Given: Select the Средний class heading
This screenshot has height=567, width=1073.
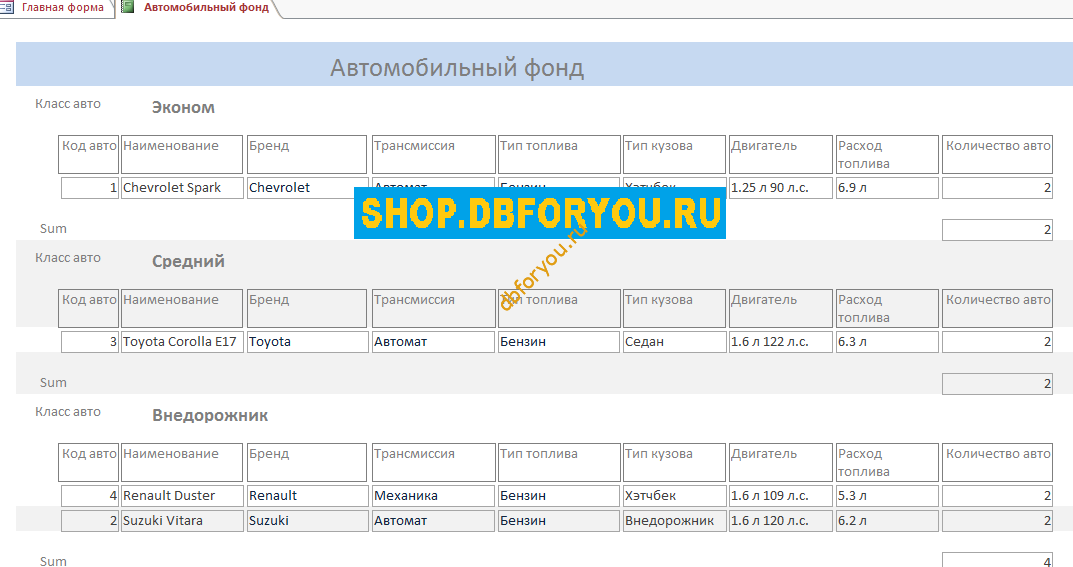Looking at the screenshot, I should point(188,261).
